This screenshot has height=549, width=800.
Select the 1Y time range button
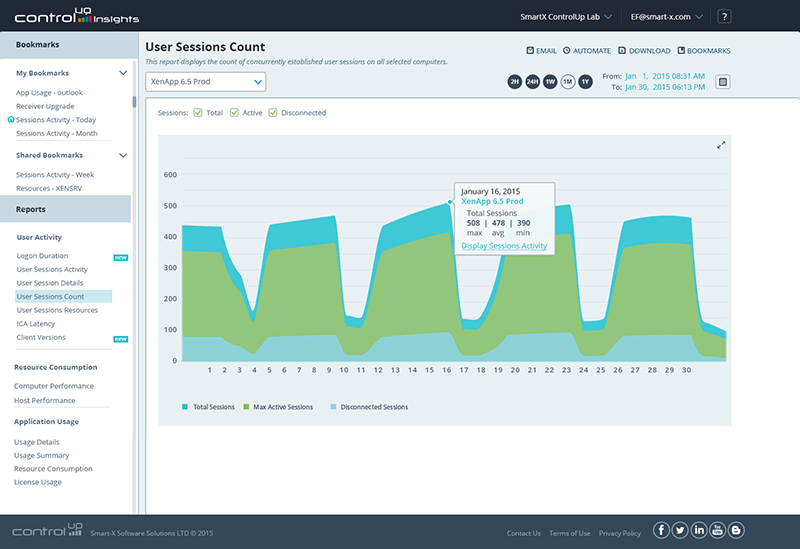click(x=585, y=82)
